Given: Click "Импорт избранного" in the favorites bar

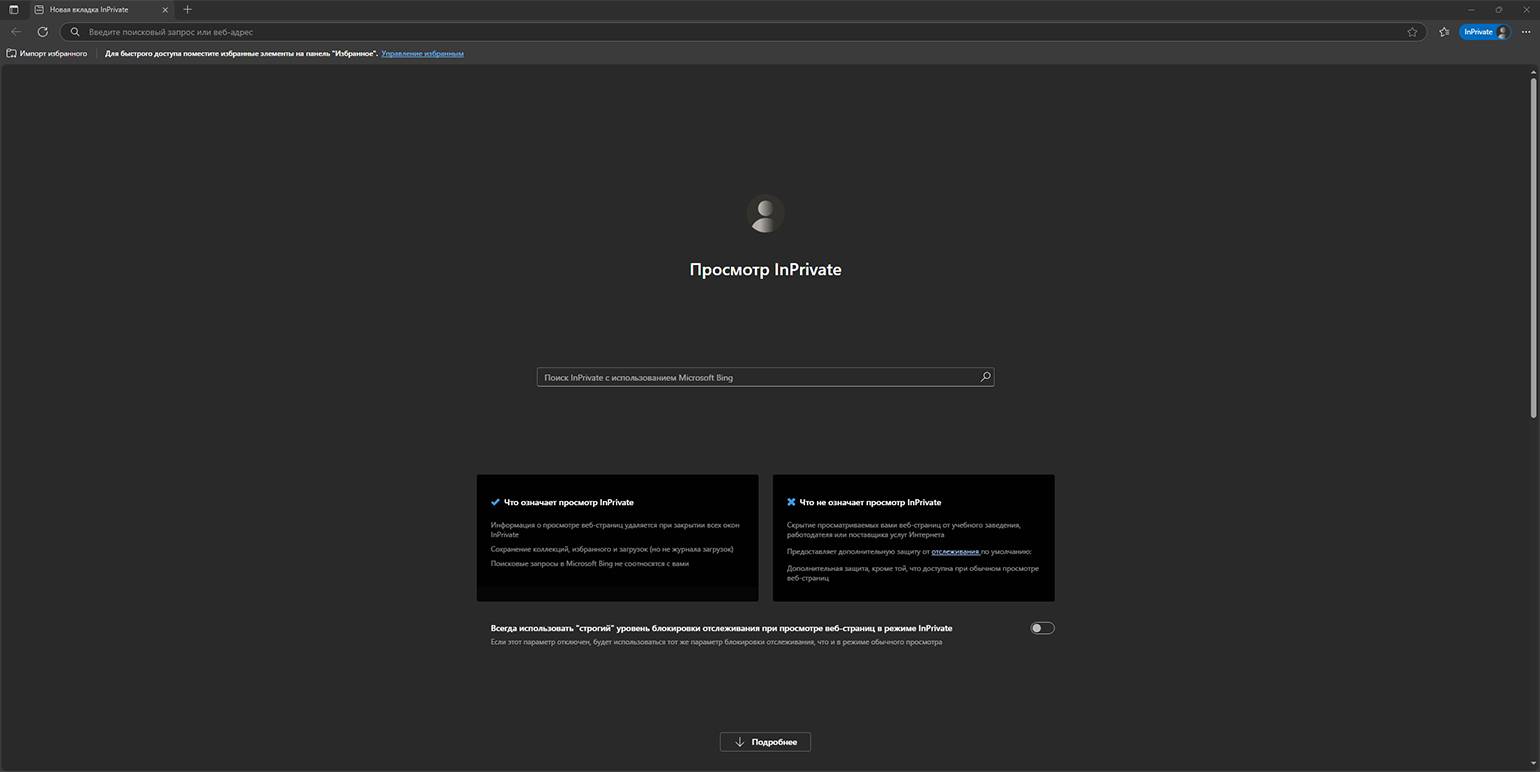Looking at the screenshot, I should [47, 53].
